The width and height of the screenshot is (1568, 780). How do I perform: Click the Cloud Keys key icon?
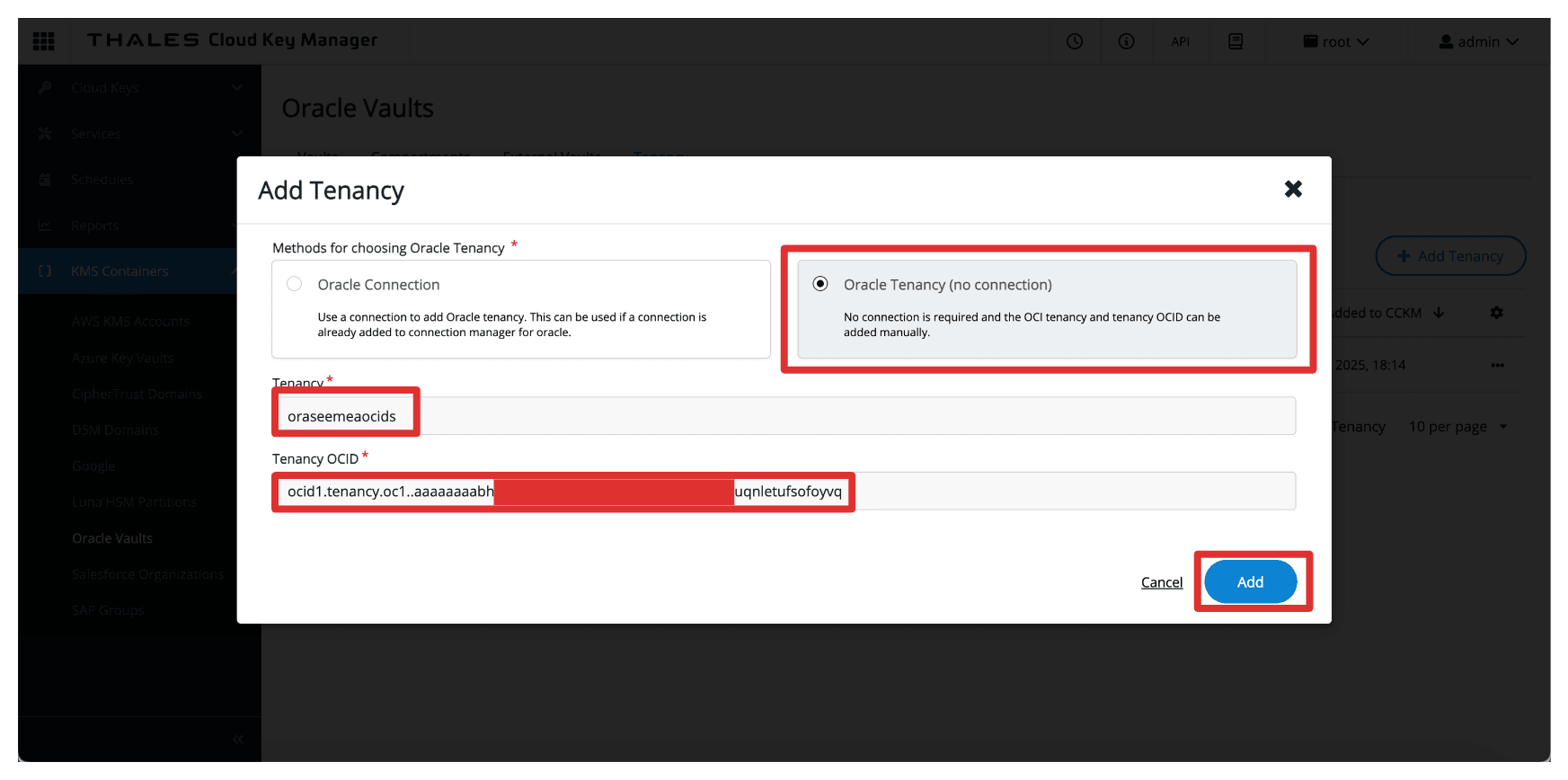[45, 87]
